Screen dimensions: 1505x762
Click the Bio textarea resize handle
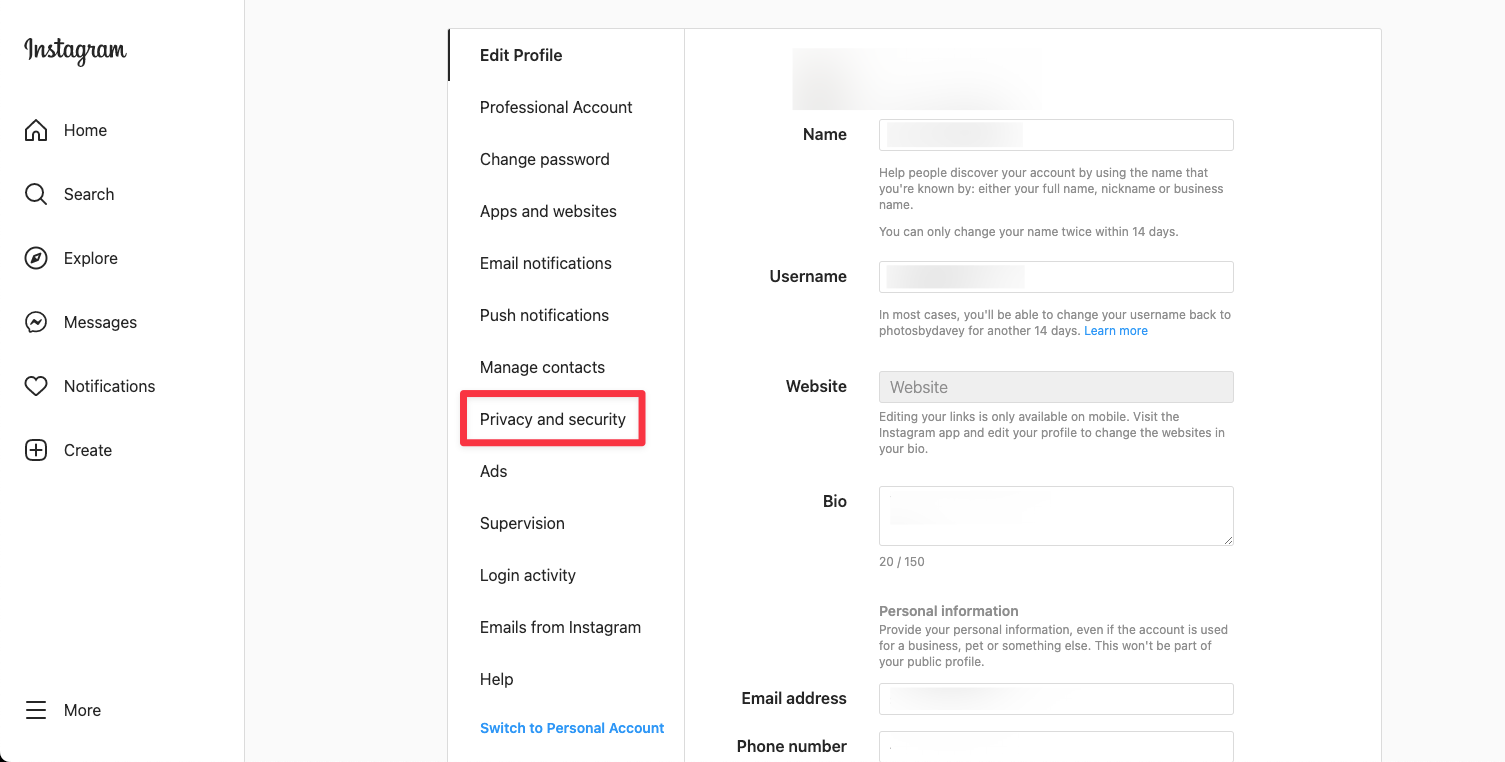1227,539
